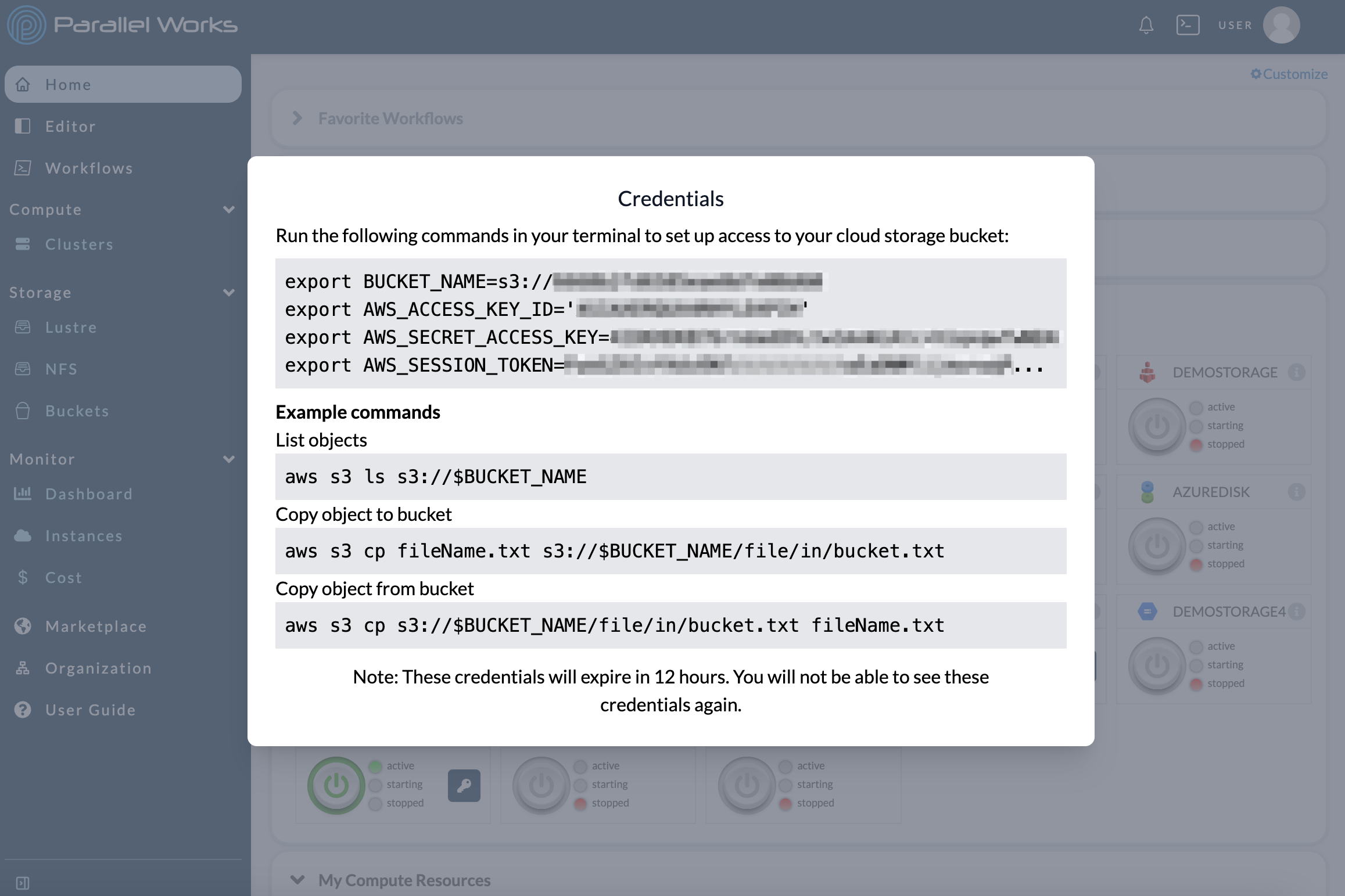This screenshot has height=896, width=1345.
Task: Open the Editor section
Action: pyautogui.click(x=70, y=125)
